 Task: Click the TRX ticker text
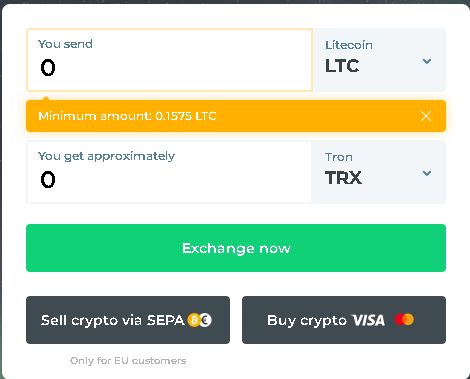coord(343,178)
